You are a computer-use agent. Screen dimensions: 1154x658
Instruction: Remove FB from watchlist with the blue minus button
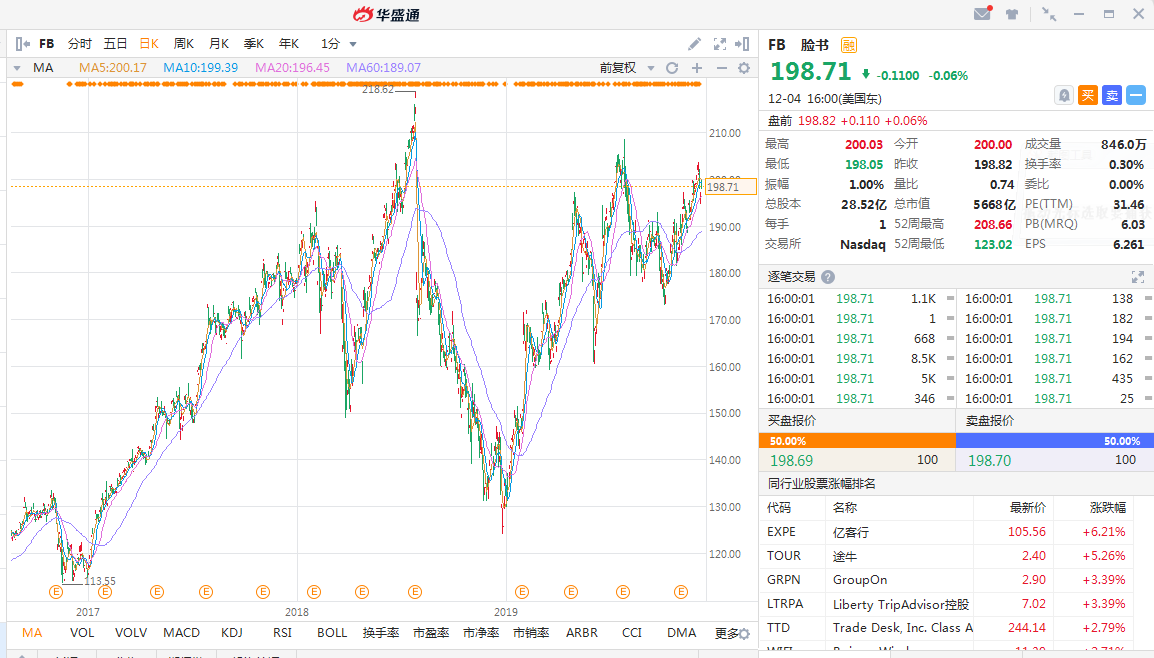tap(1136, 95)
